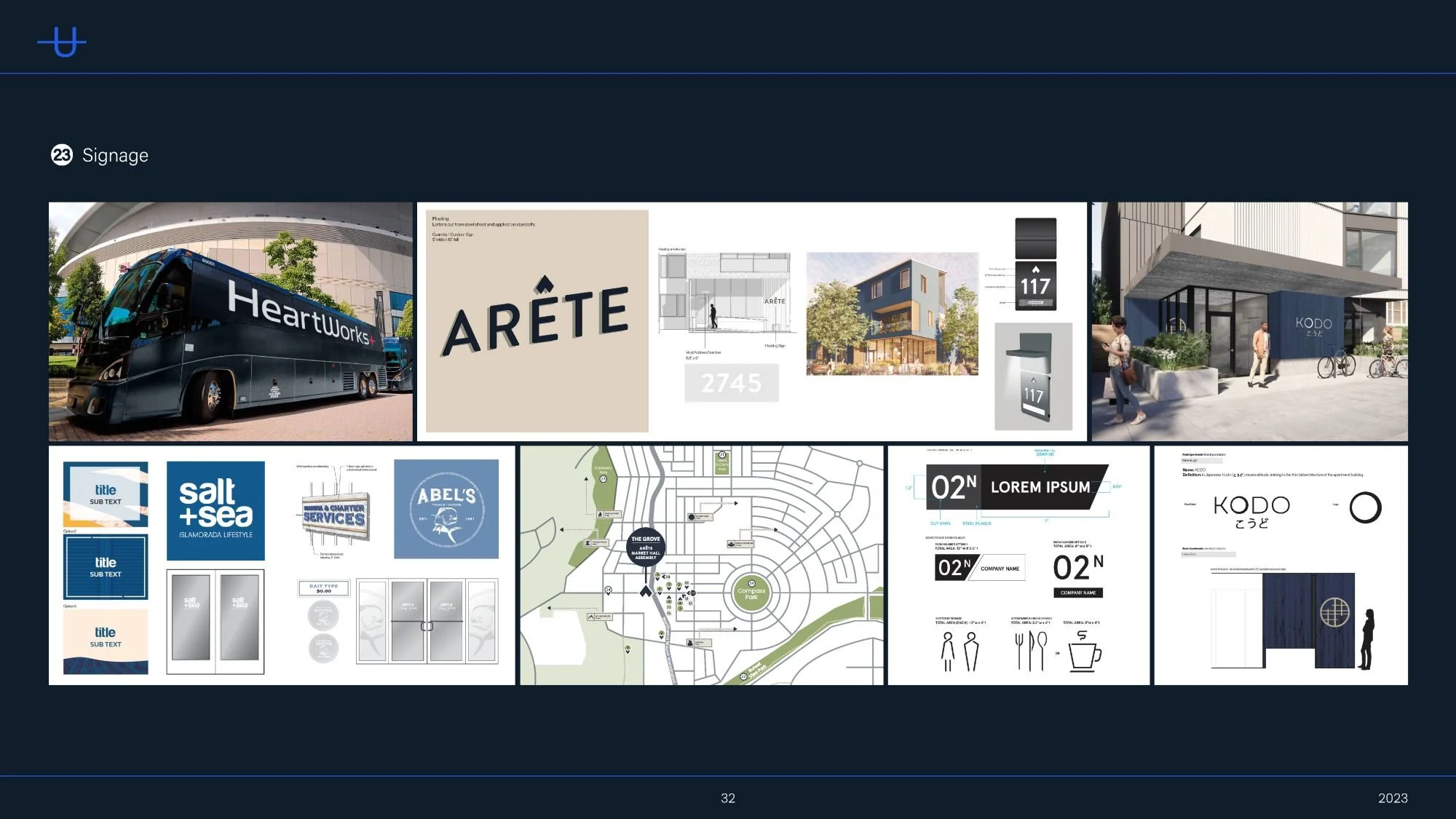Viewport: 1456px width, 819px height.
Task: Click the 02N Lorem Ipsum banner sign
Action: [x=1016, y=487]
